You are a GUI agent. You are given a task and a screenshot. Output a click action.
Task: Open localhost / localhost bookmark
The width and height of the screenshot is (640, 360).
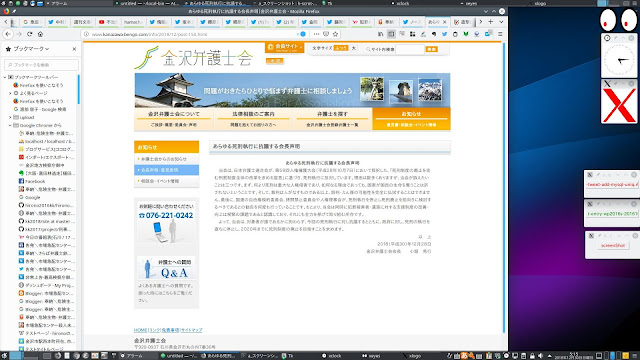pos(47,141)
